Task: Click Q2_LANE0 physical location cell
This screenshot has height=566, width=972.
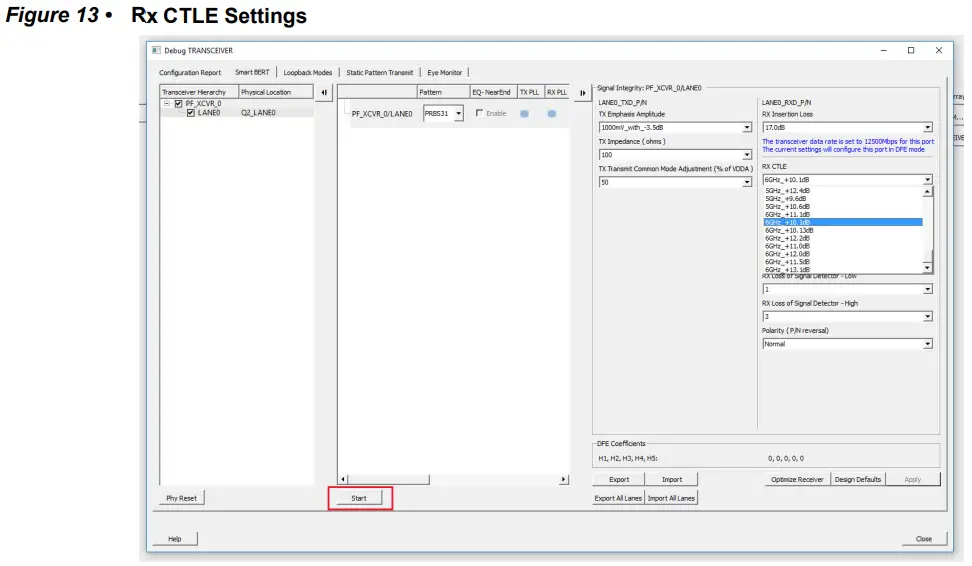Action: (258, 112)
